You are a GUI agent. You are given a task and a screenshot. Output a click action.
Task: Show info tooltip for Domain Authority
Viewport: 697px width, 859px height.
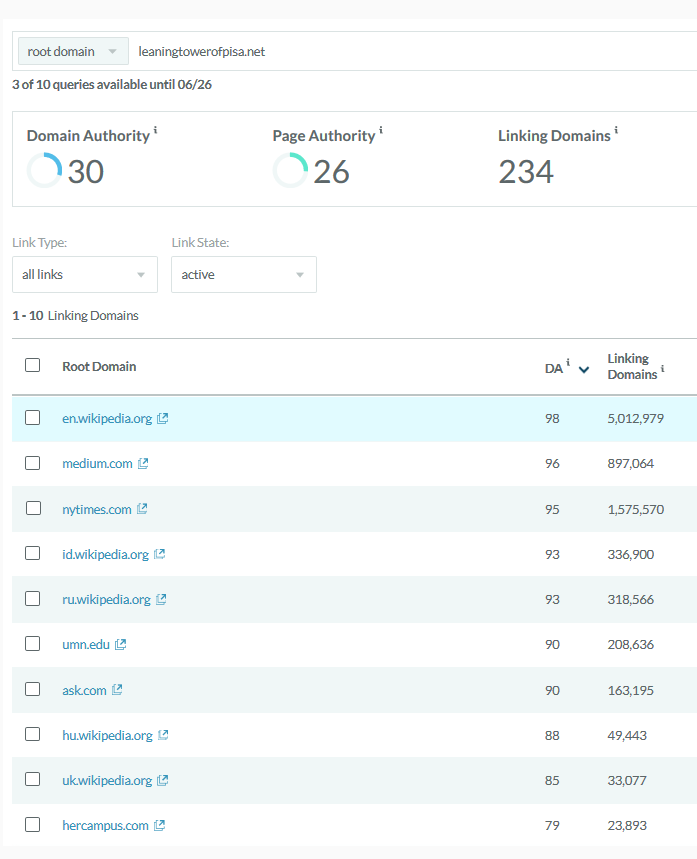tap(155, 130)
